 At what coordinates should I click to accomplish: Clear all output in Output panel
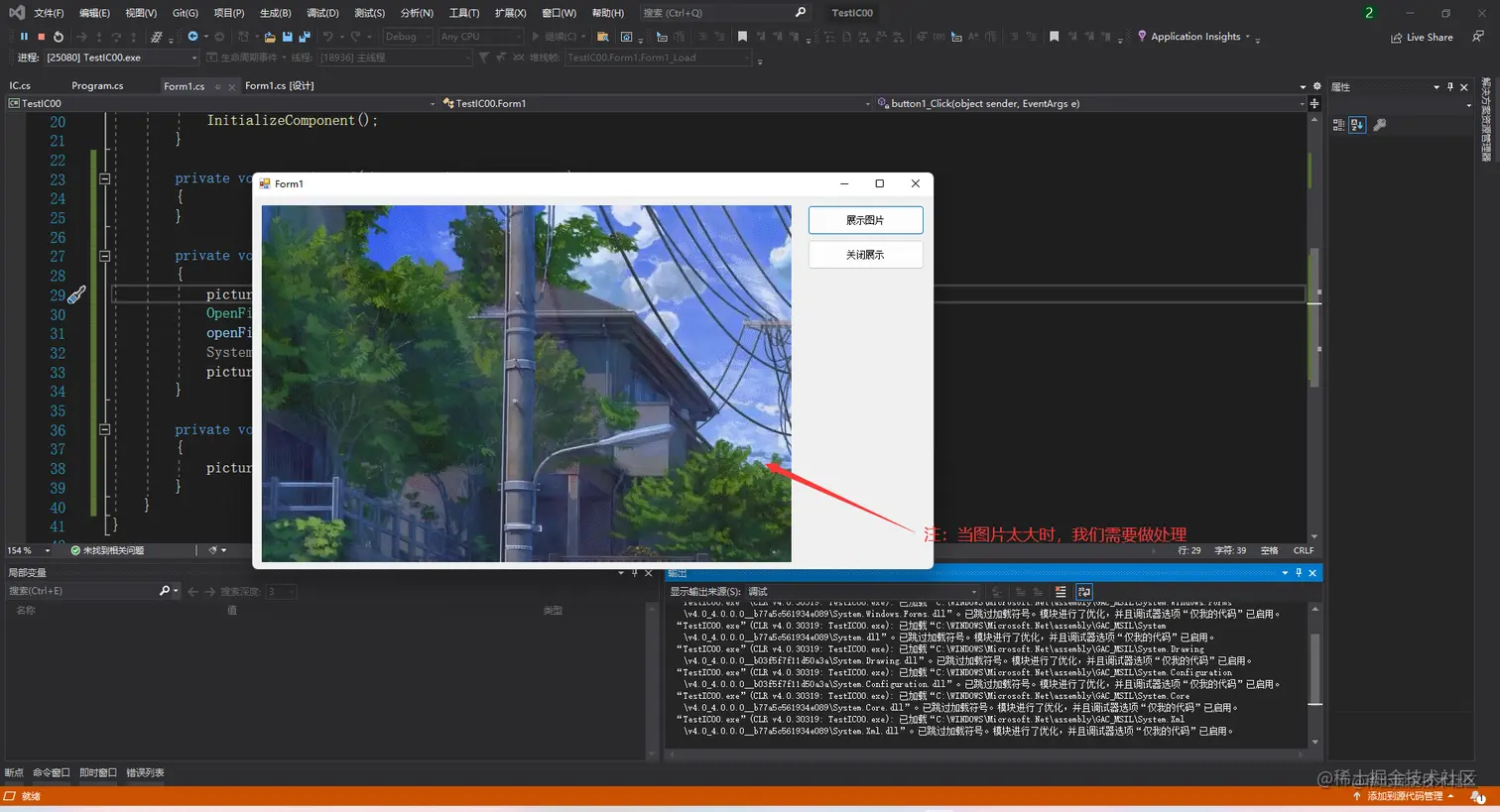(1061, 592)
